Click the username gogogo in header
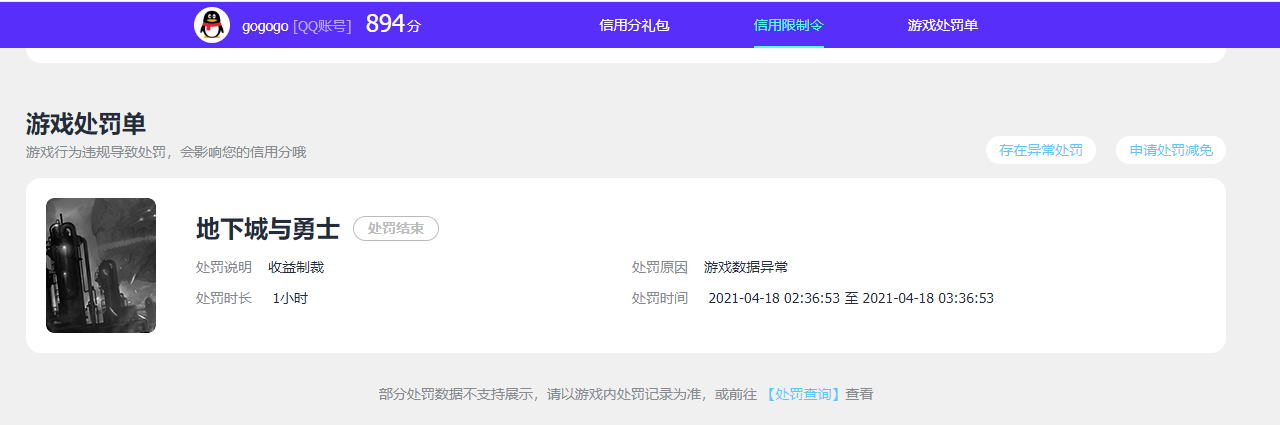The width and height of the screenshot is (1280, 425). [x=265, y=26]
